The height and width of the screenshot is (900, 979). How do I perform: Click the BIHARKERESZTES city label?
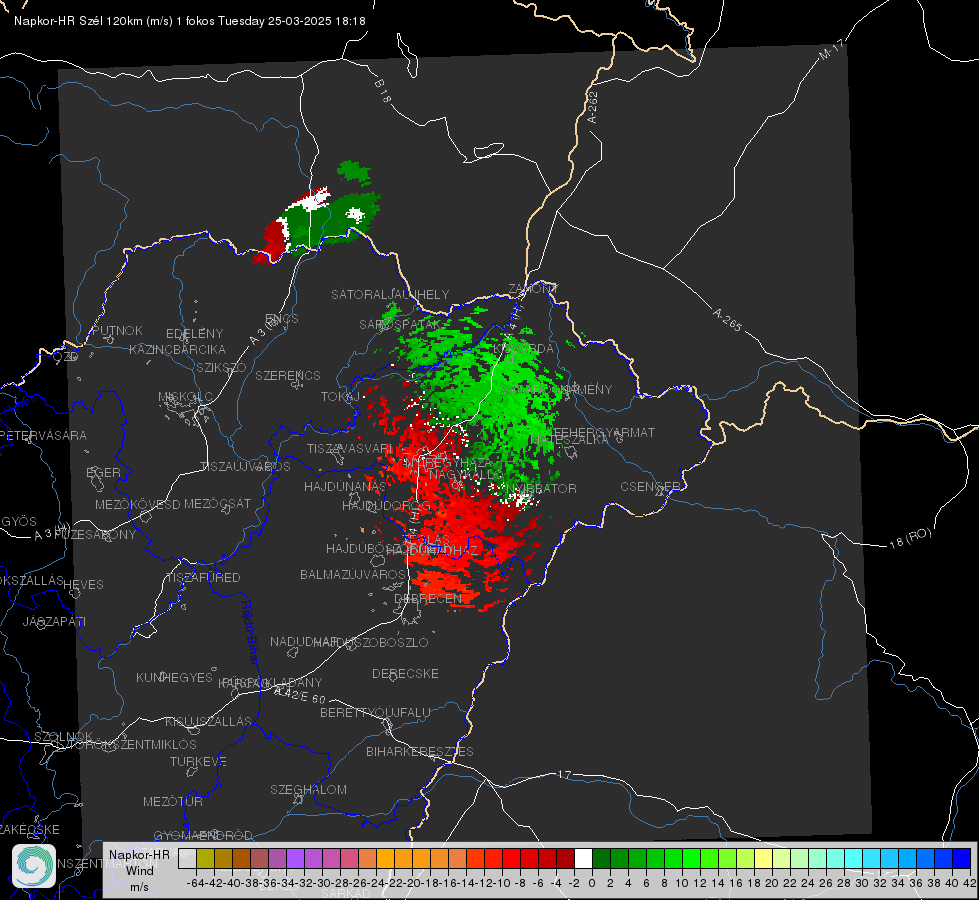point(420,751)
